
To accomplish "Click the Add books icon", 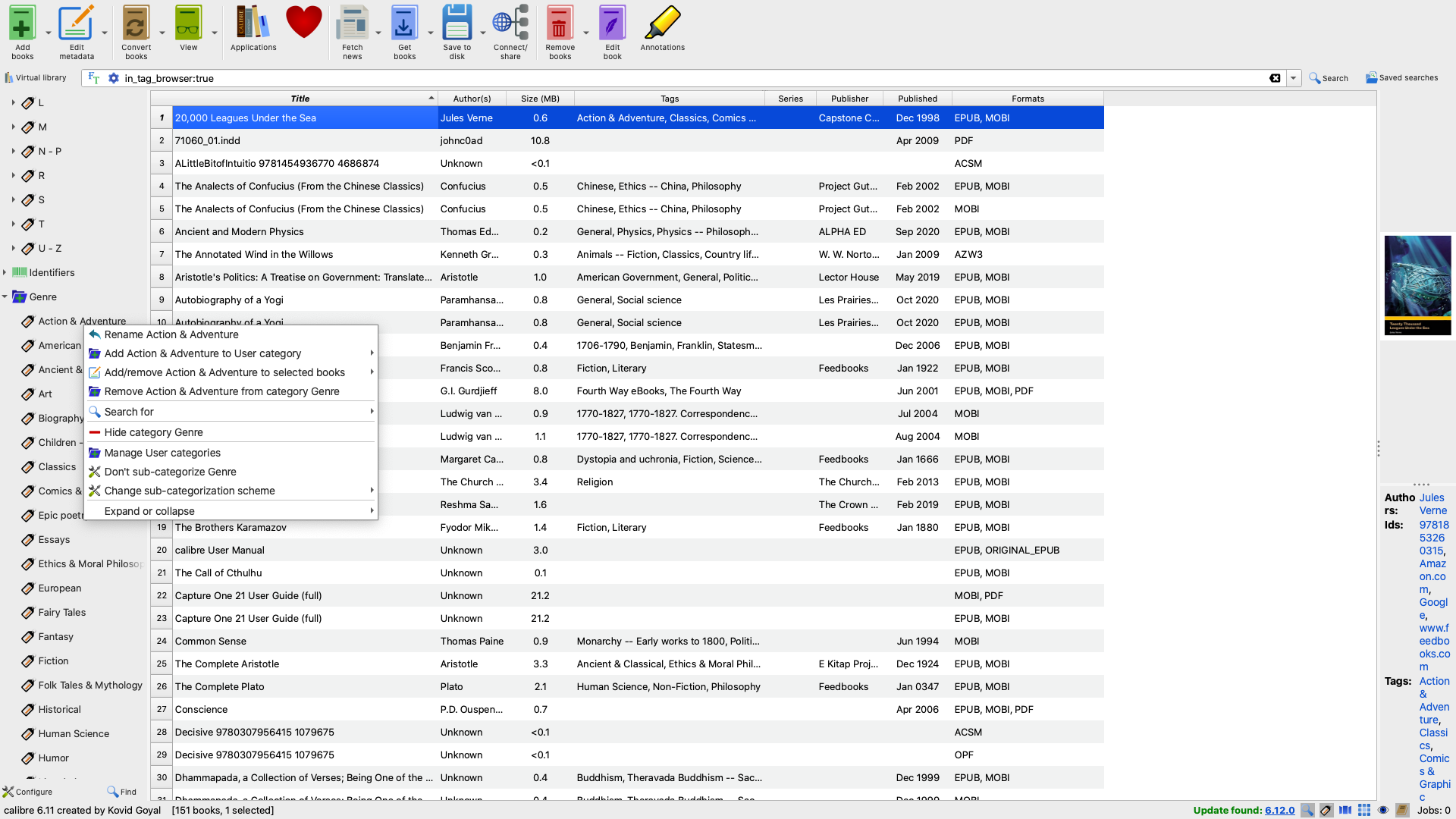I will [x=22, y=25].
